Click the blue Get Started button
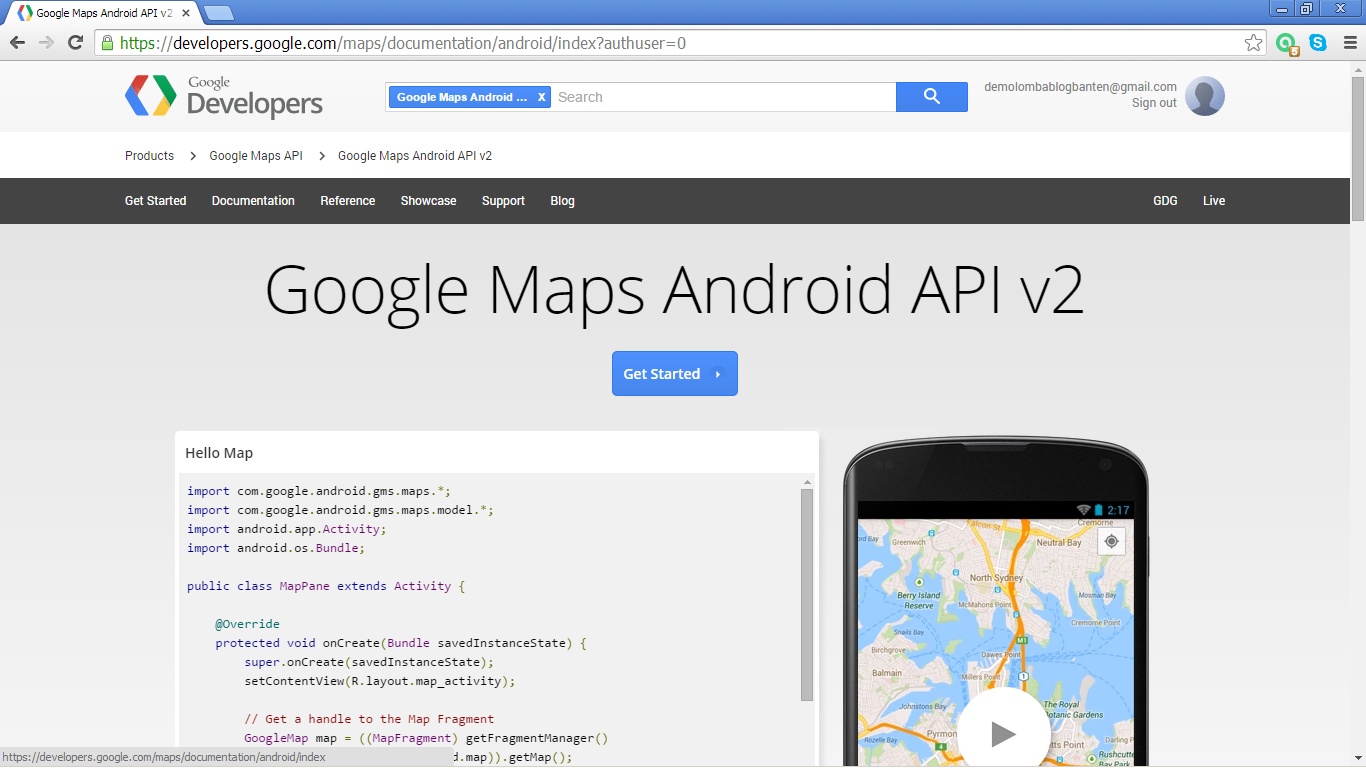Image resolution: width=1366 pixels, height=768 pixels. click(x=675, y=373)
